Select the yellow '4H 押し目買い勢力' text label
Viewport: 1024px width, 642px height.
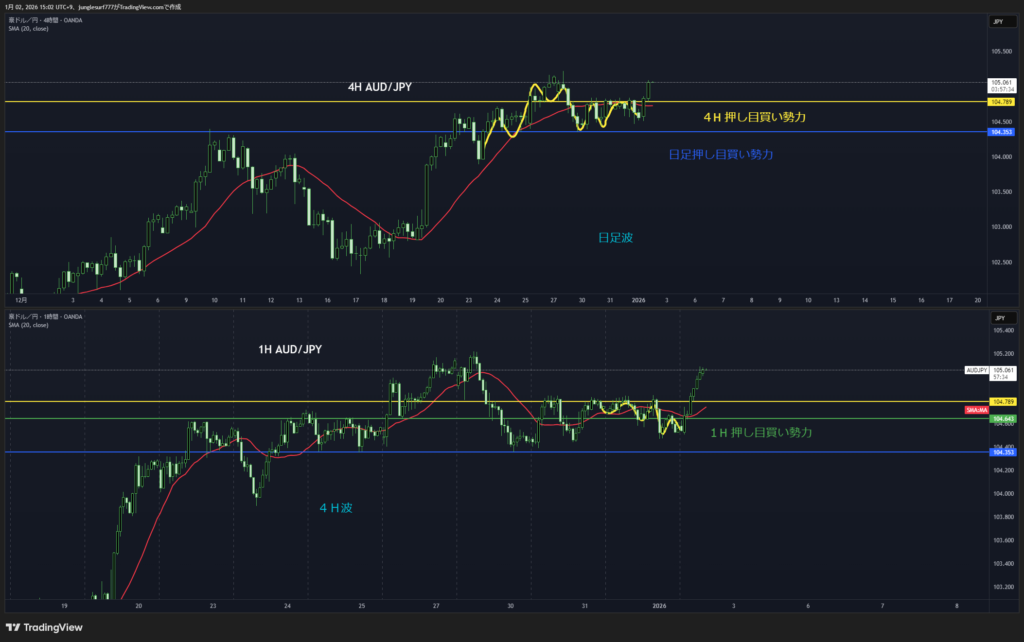pyautogui.click(x=754, y=117)
